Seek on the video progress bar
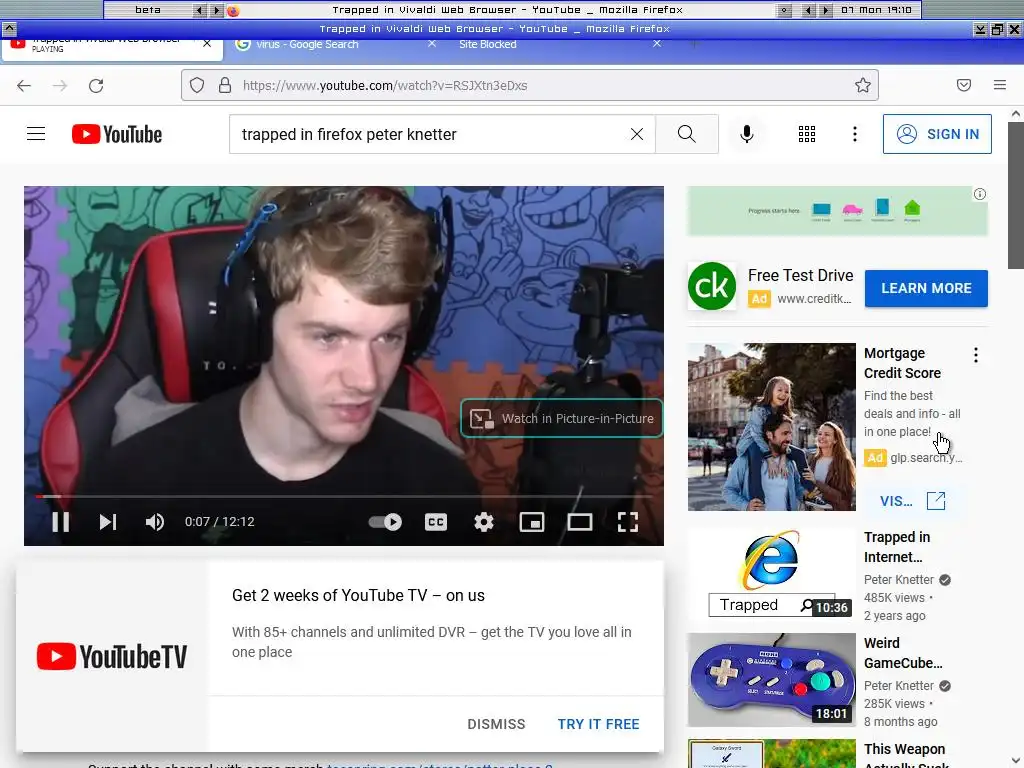This screenshot has width=1024, height=768. (x=344, y=497)
